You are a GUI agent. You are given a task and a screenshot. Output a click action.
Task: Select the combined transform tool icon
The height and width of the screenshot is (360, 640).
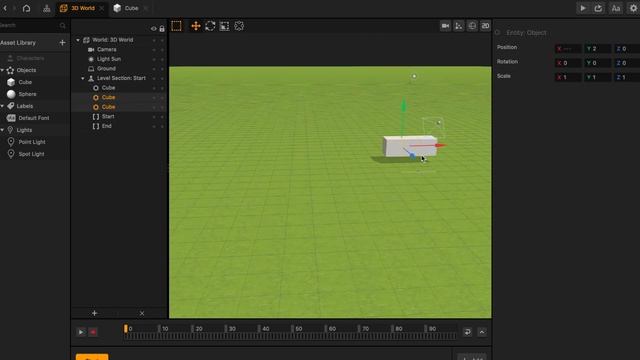[239, 26]
